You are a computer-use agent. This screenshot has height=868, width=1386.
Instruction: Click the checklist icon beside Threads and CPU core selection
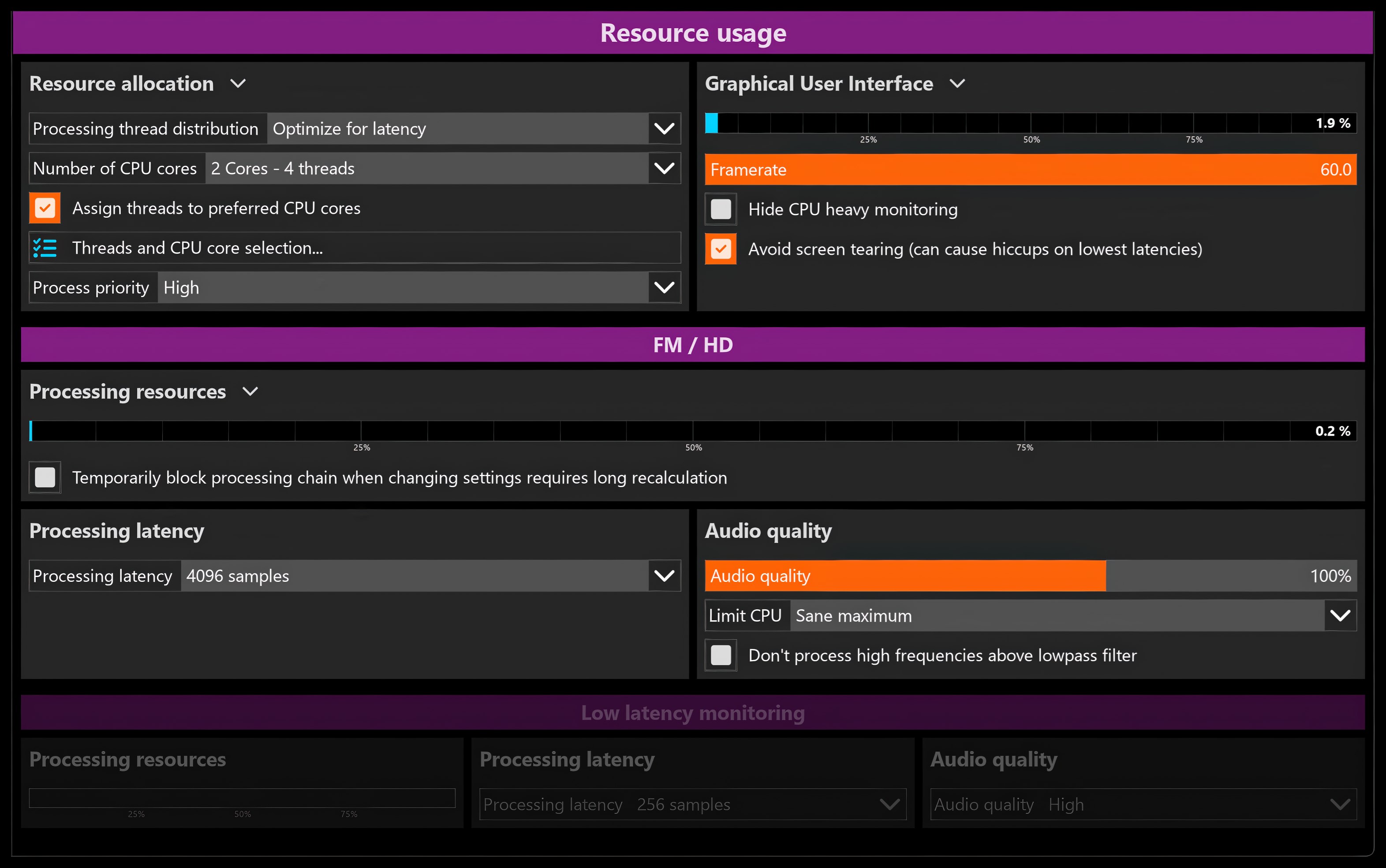(x=45, y=248)
